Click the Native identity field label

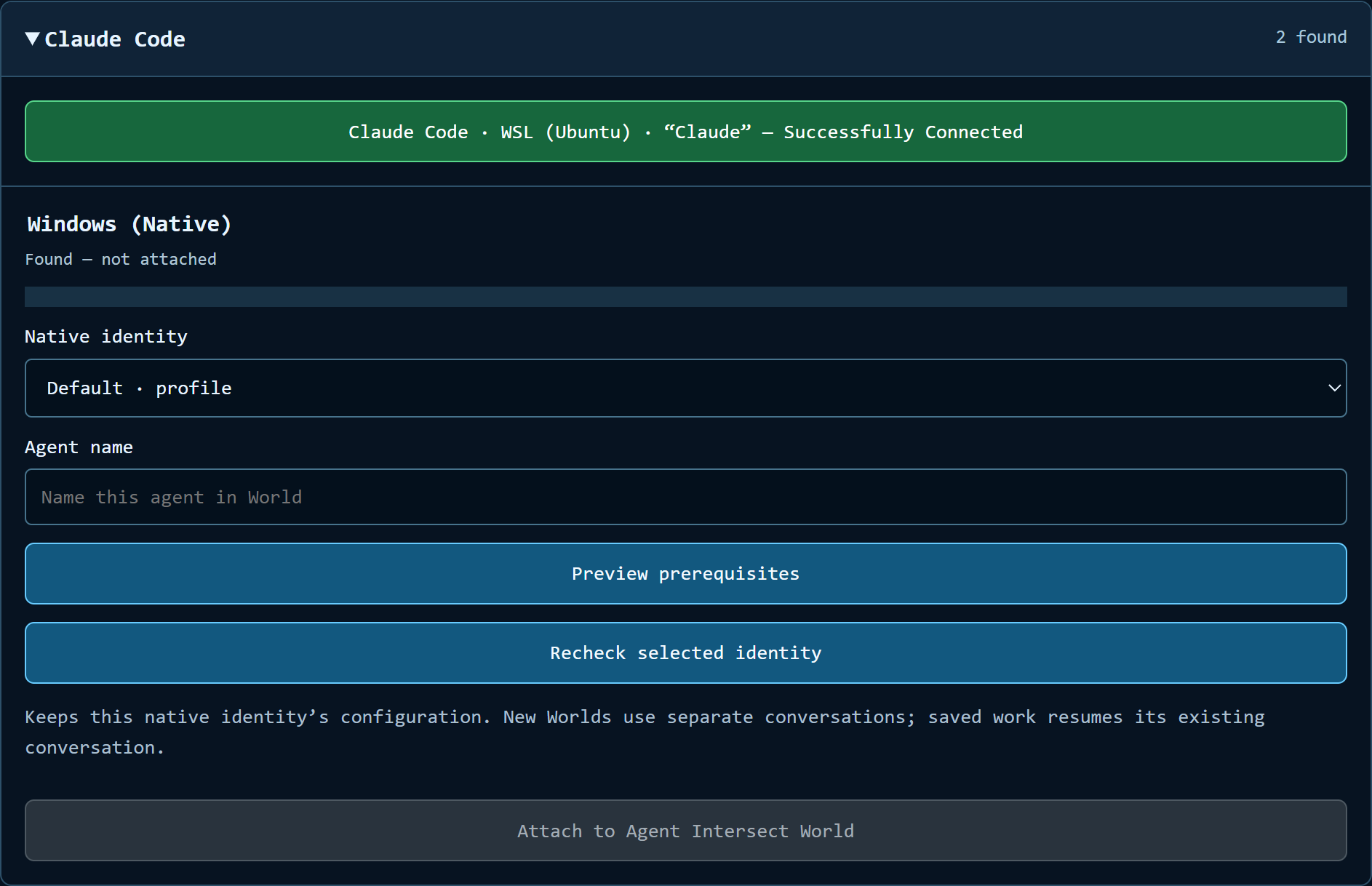tap(106, 337)
